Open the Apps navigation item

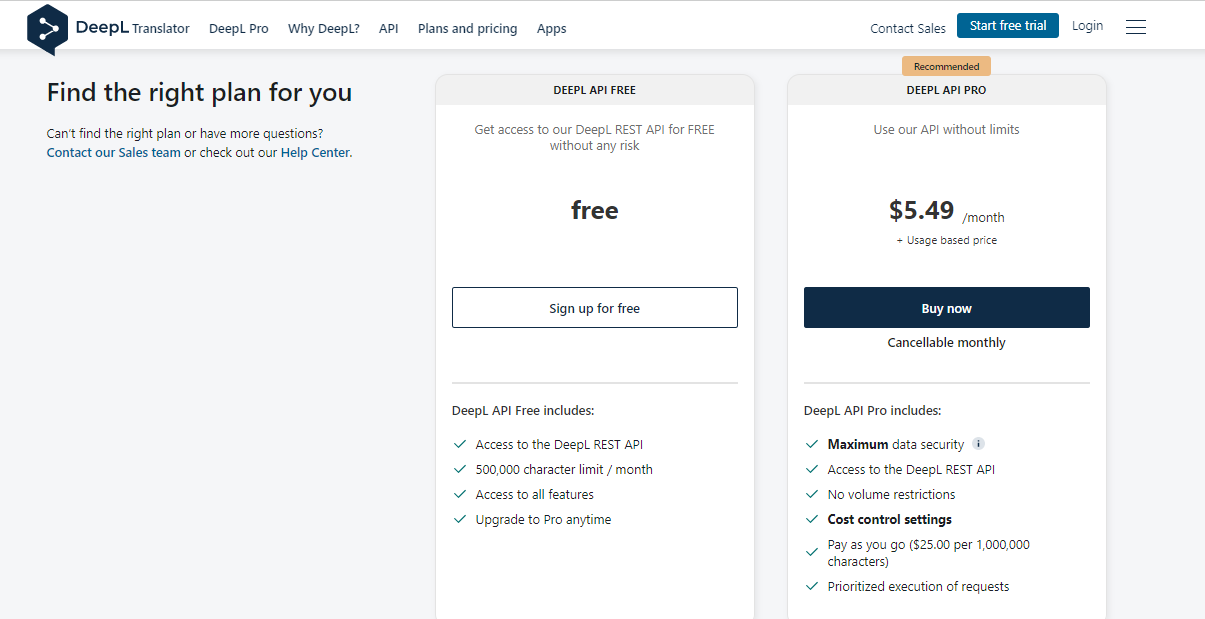[x=551, y=28]
